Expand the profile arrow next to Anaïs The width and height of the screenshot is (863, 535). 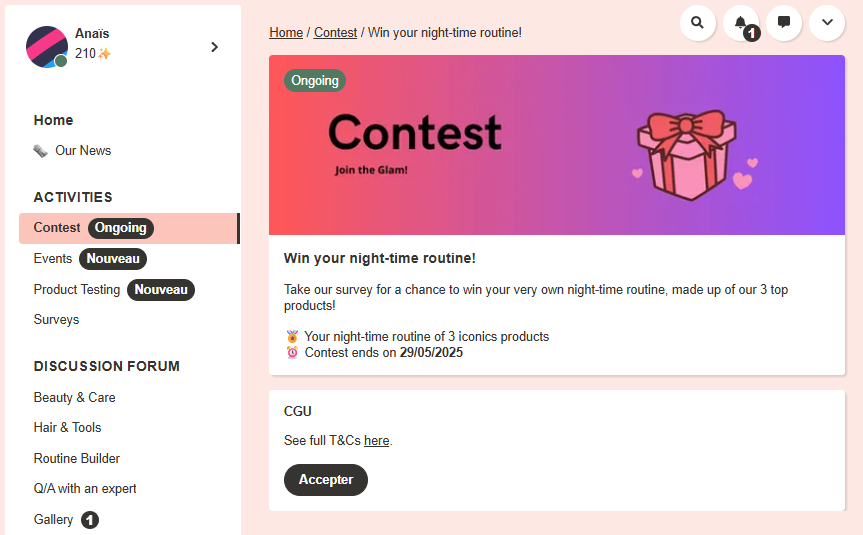coord(214,47)
